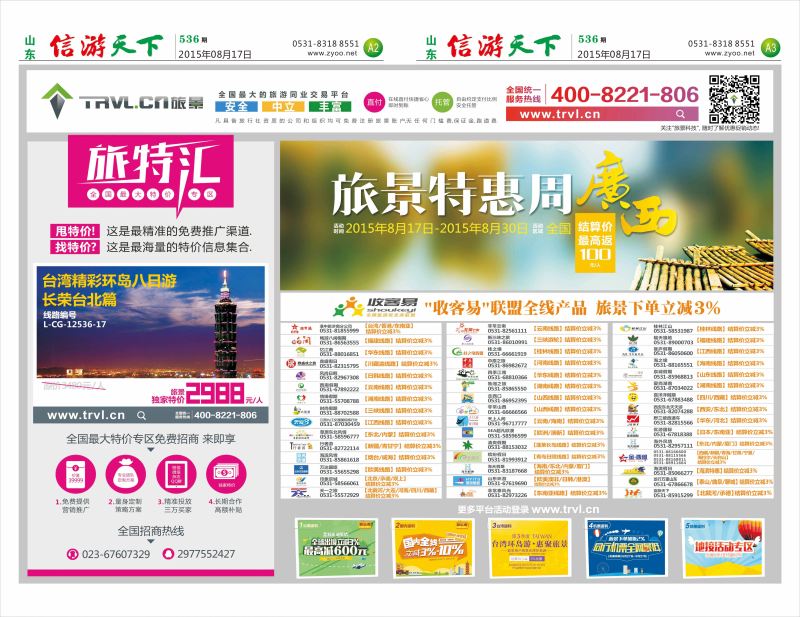Viewport: 800px width, 617px height.
Task: Click 400-8221-806 in the grey ad bar
Action: tap(225, 415)
